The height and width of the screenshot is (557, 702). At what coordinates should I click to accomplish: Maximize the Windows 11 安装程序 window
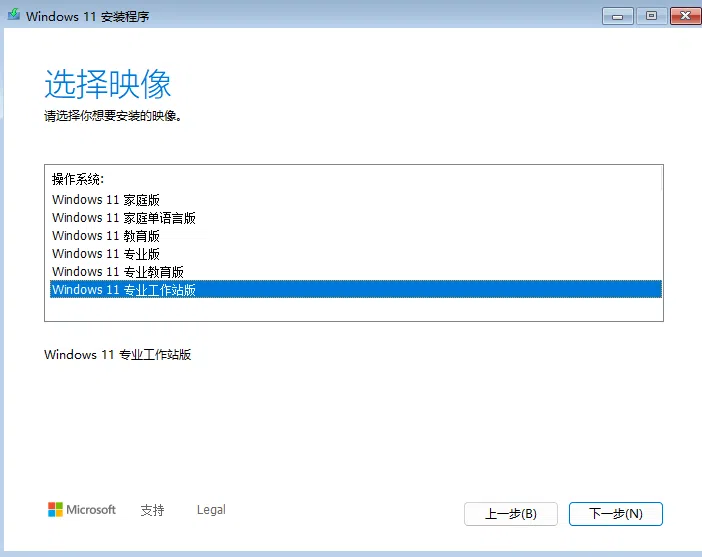tap(651, 16)
